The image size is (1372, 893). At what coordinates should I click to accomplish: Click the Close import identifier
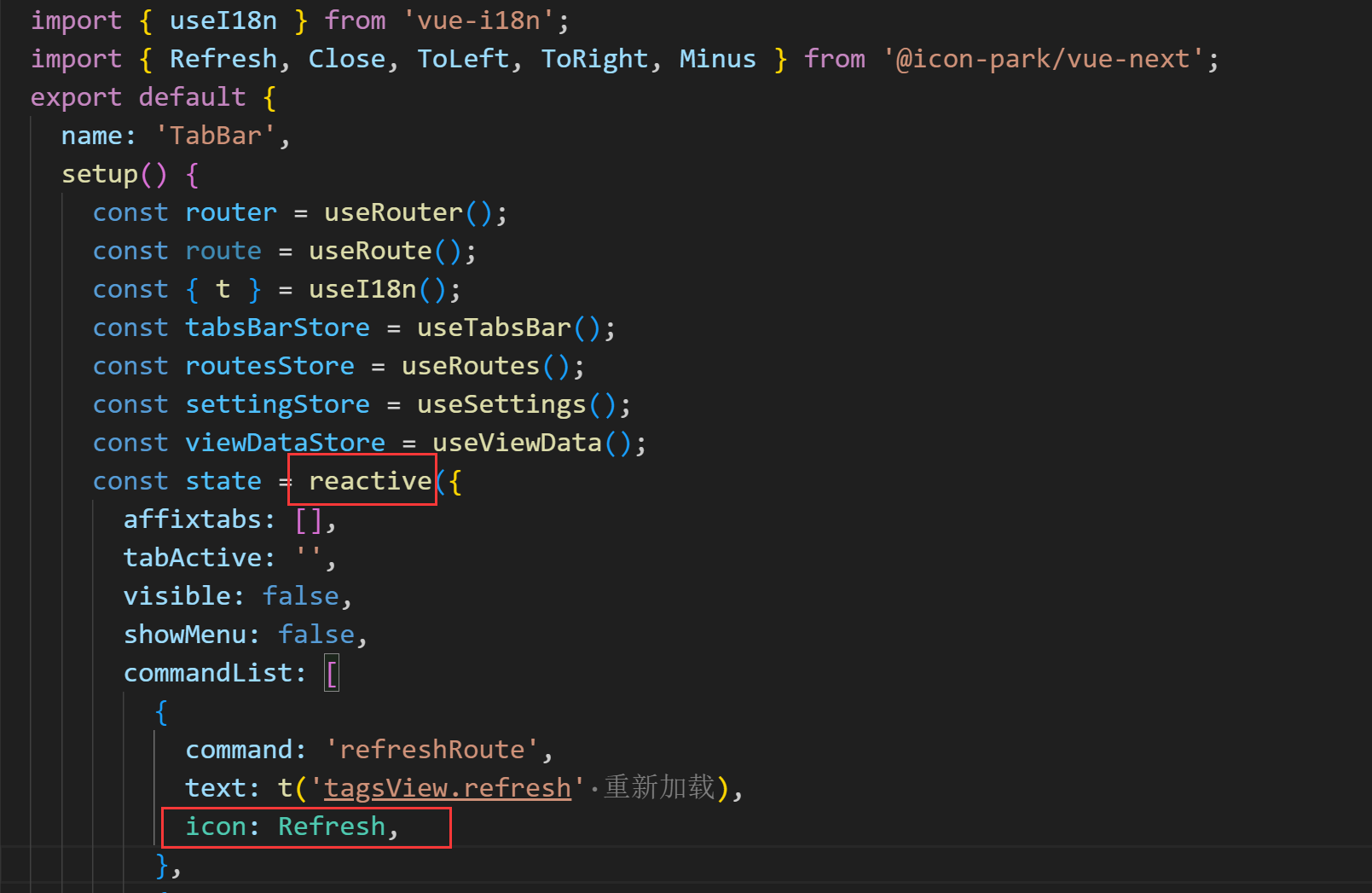(x=346, y=59)
